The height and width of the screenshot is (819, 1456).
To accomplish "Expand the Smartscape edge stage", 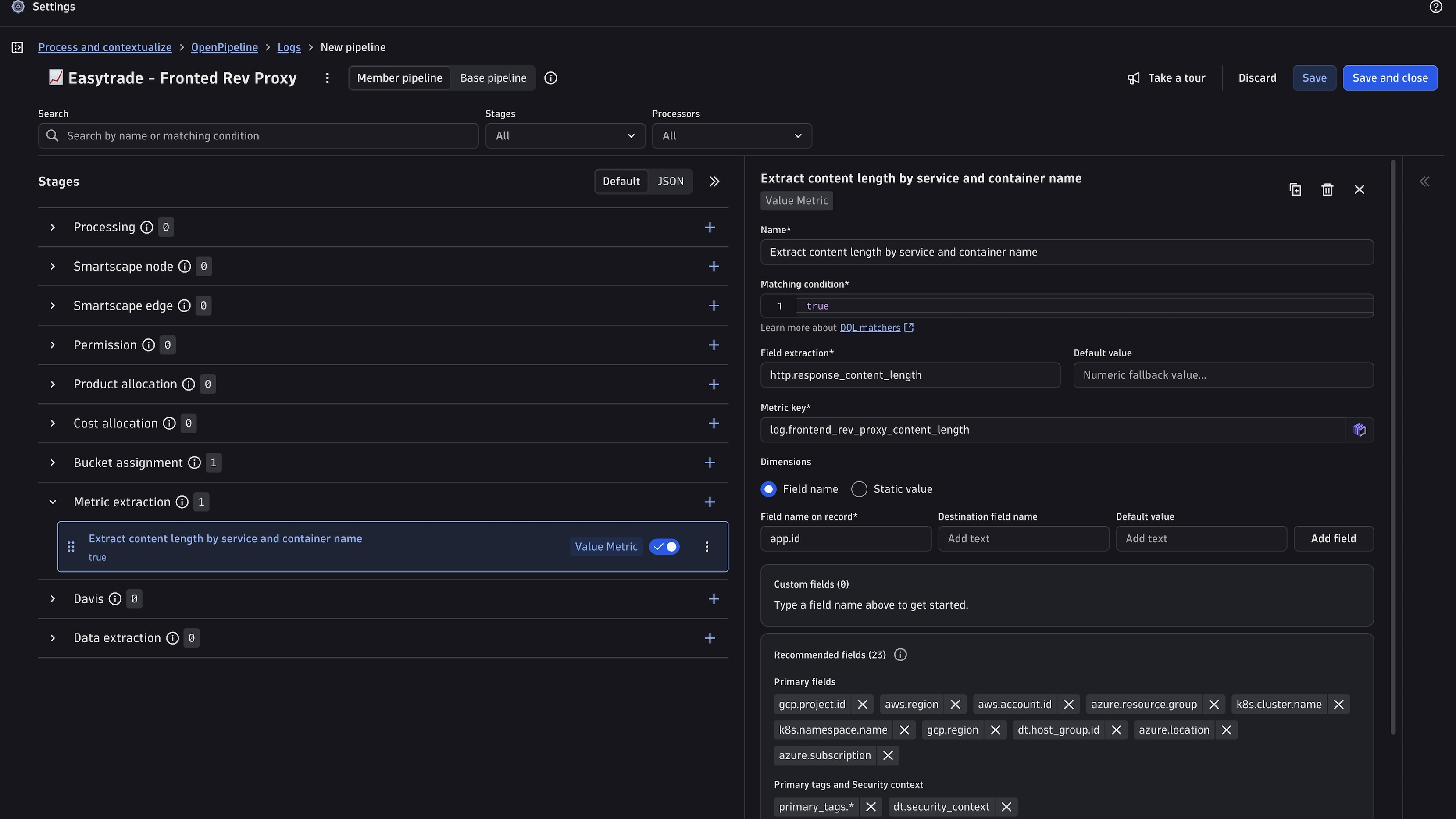I will click(x=53, y=306).
